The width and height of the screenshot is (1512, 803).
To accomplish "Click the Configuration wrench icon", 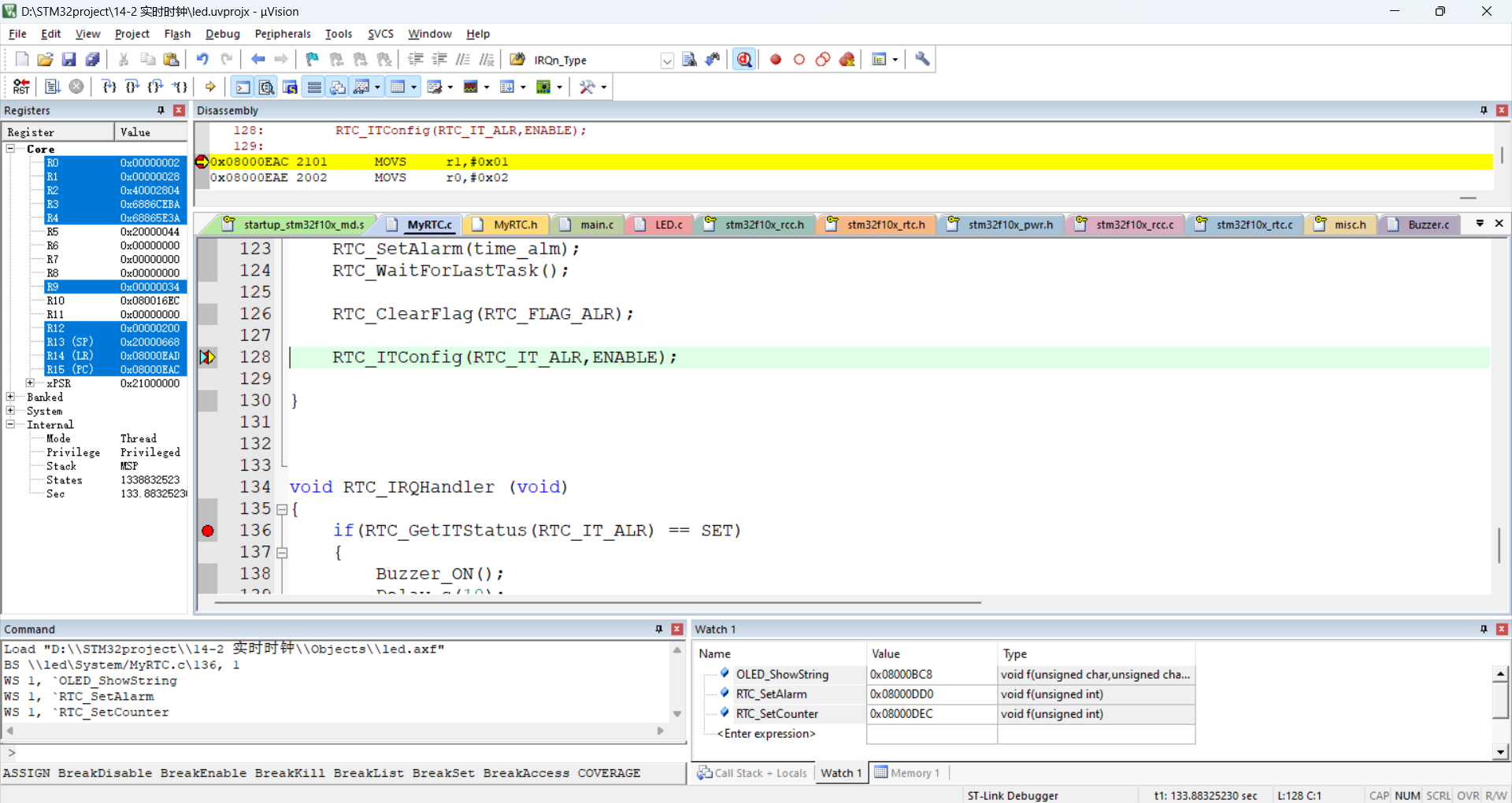I will [922, 59].
